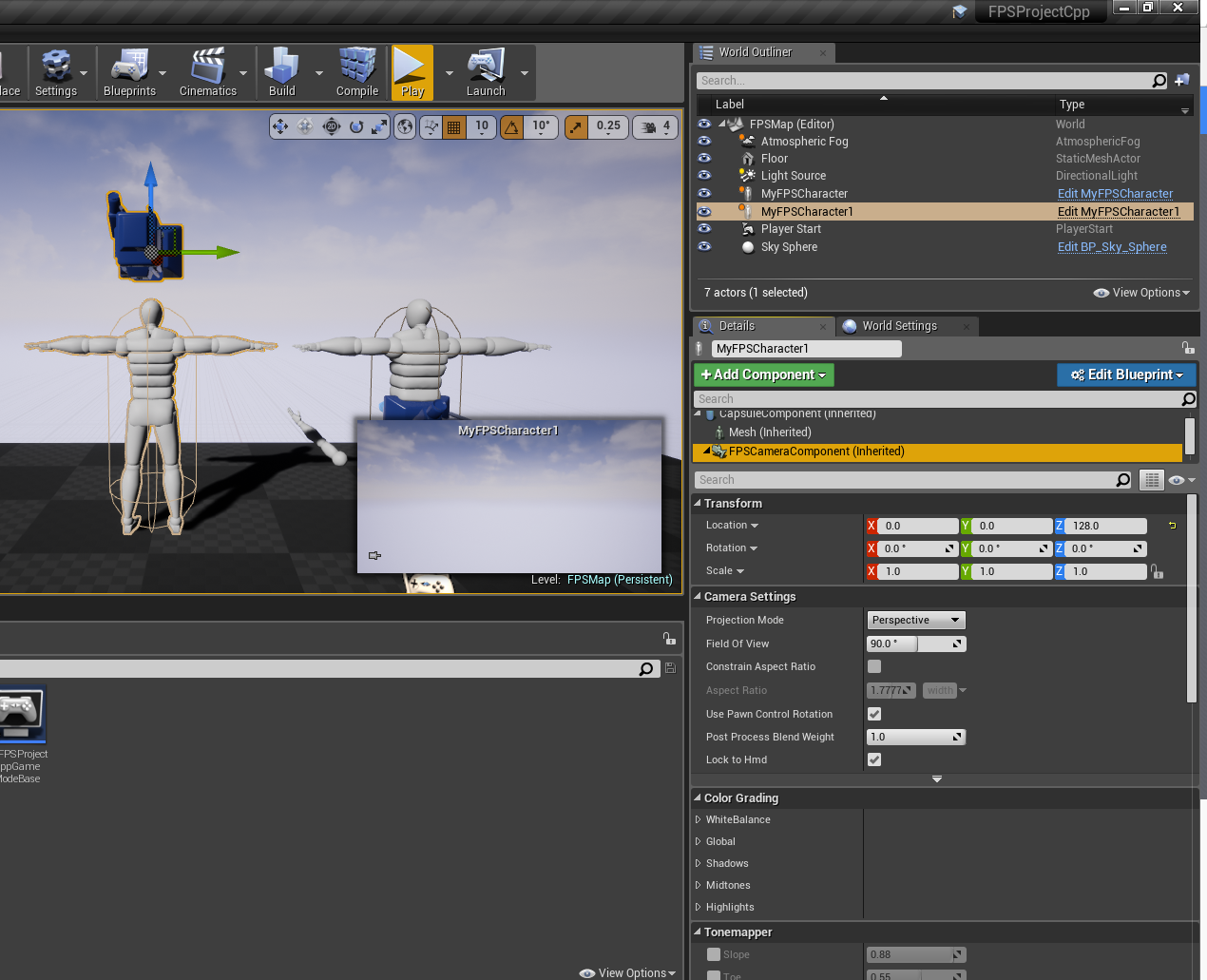Open the scale snap value dropdown
Screen dimensions: 1207x980
click(x=608, y=126)
